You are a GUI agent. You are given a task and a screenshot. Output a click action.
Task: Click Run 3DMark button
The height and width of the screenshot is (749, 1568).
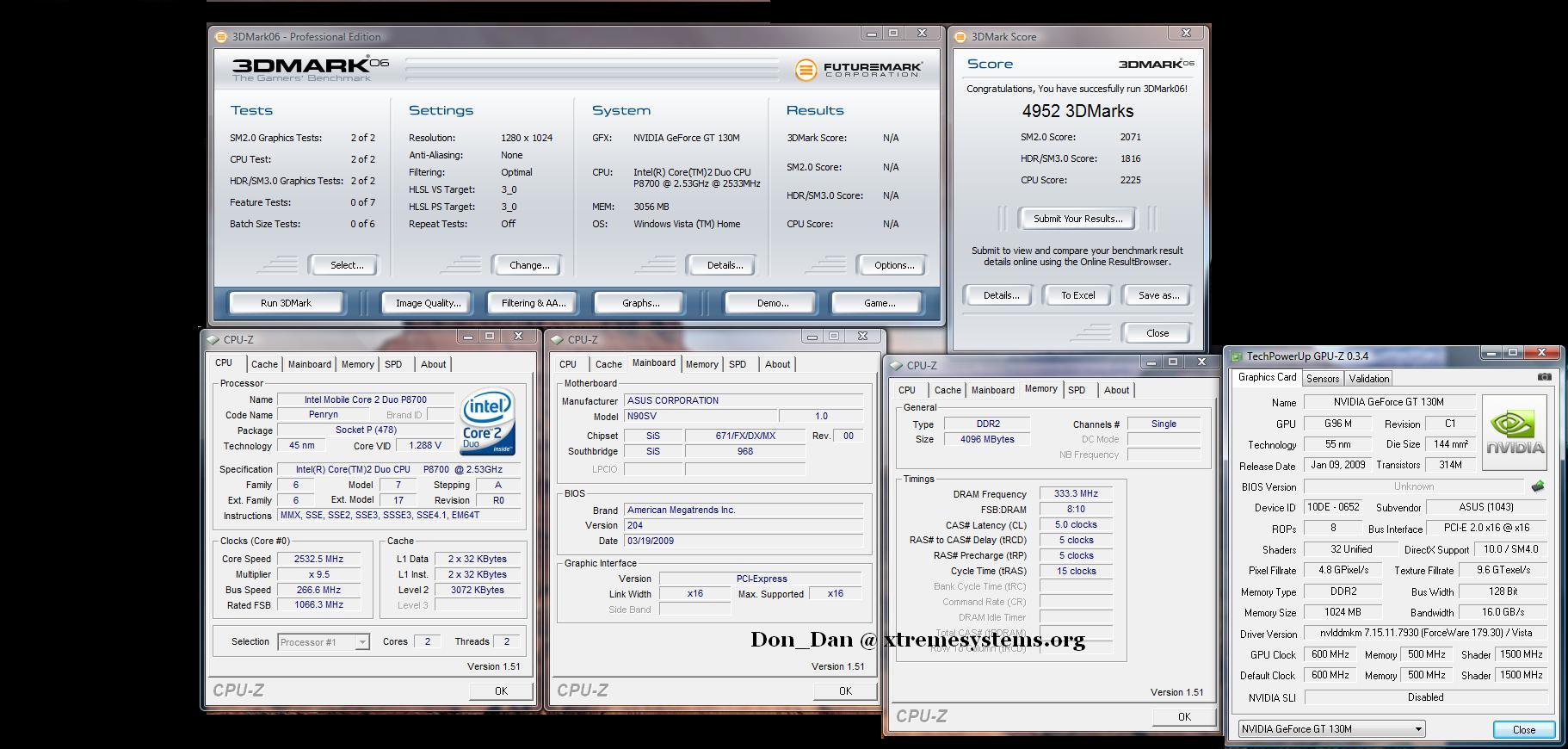[286, 303]
